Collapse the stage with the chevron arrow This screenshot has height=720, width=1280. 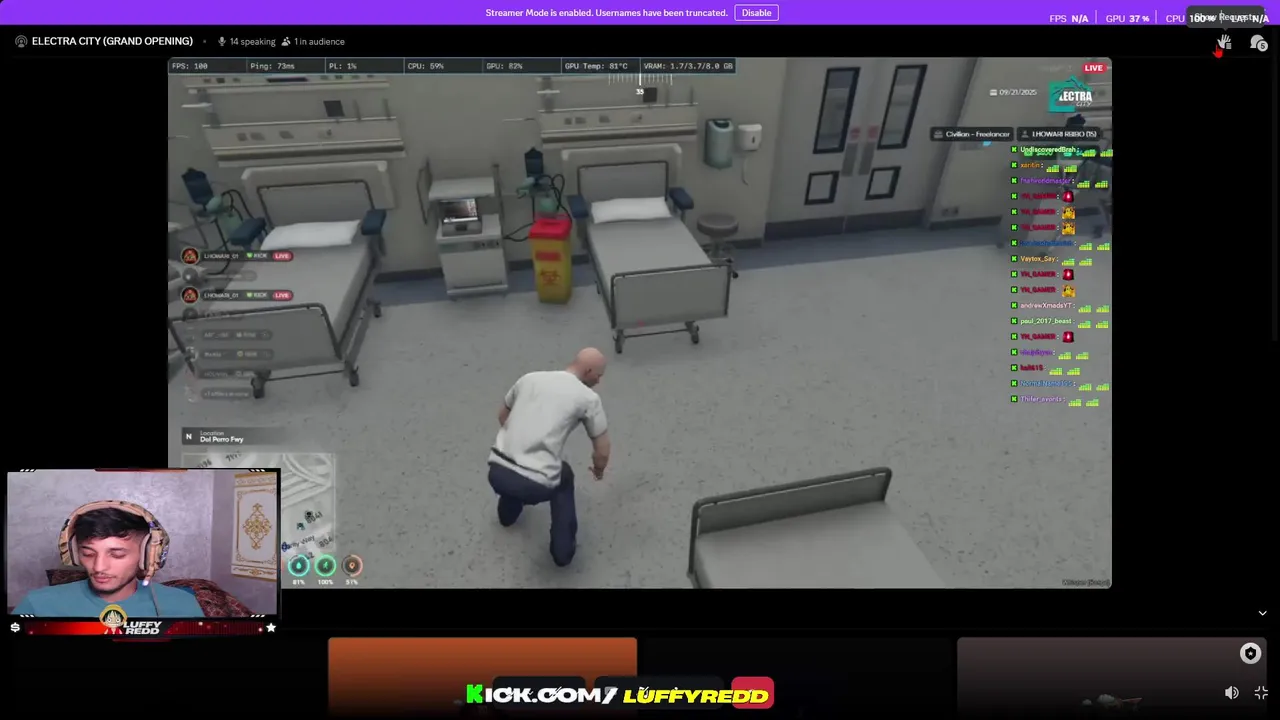[x=1262, y=613]
